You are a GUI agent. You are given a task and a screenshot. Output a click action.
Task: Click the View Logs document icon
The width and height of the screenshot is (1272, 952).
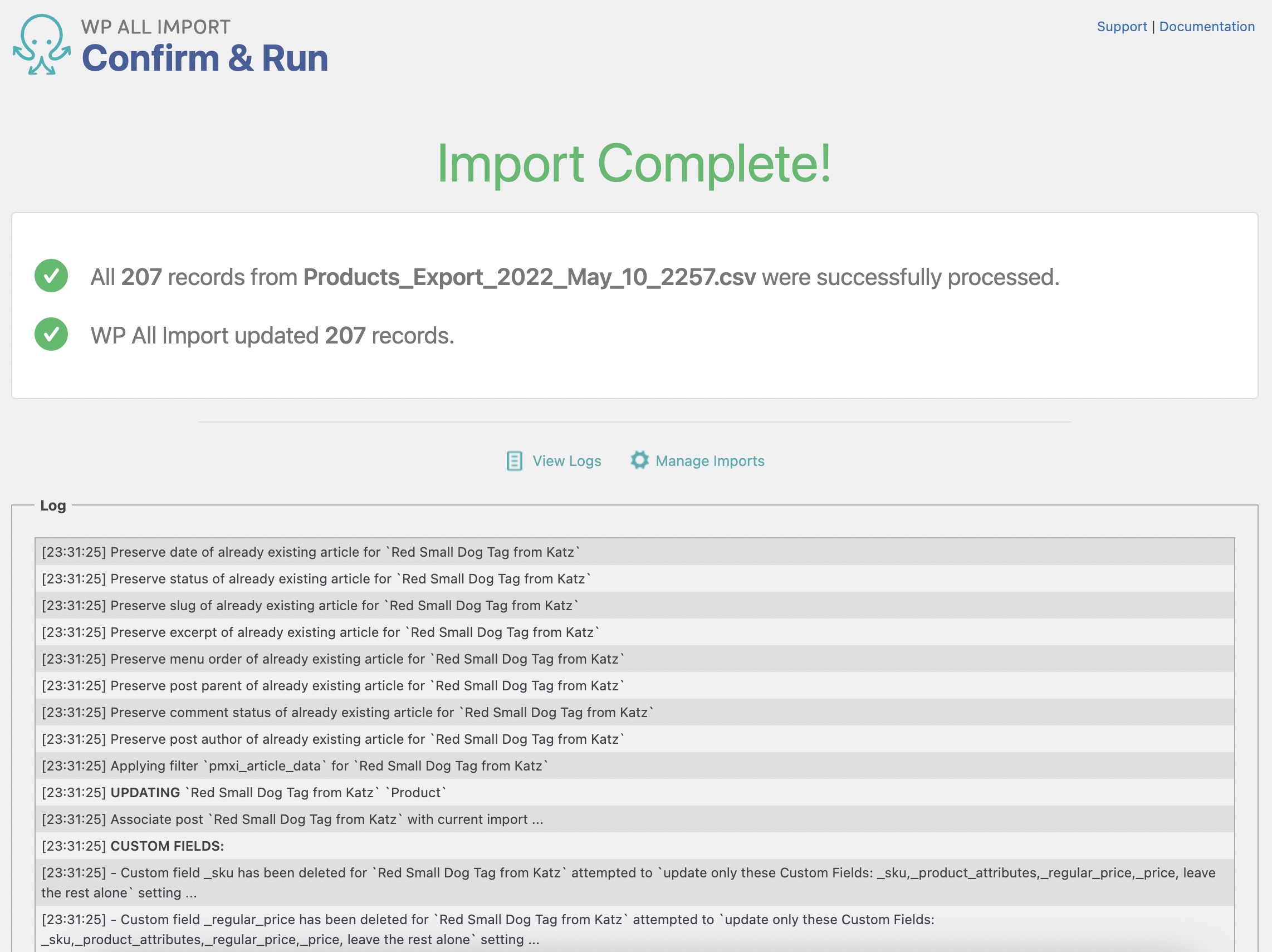[x=514, y=461]
